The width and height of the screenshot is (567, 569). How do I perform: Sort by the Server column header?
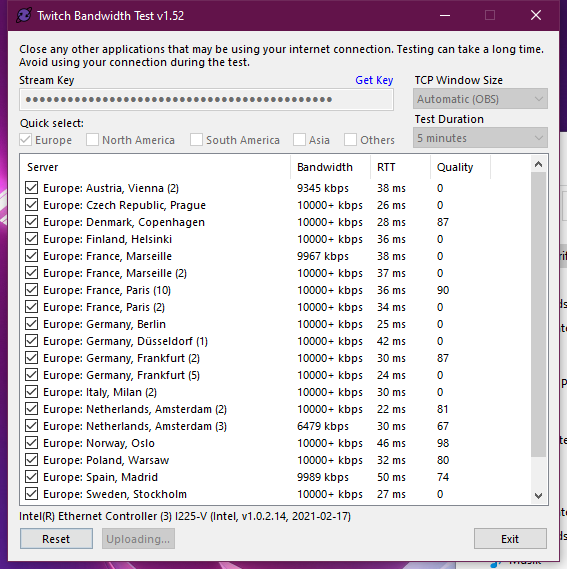(x=156, y=167)
